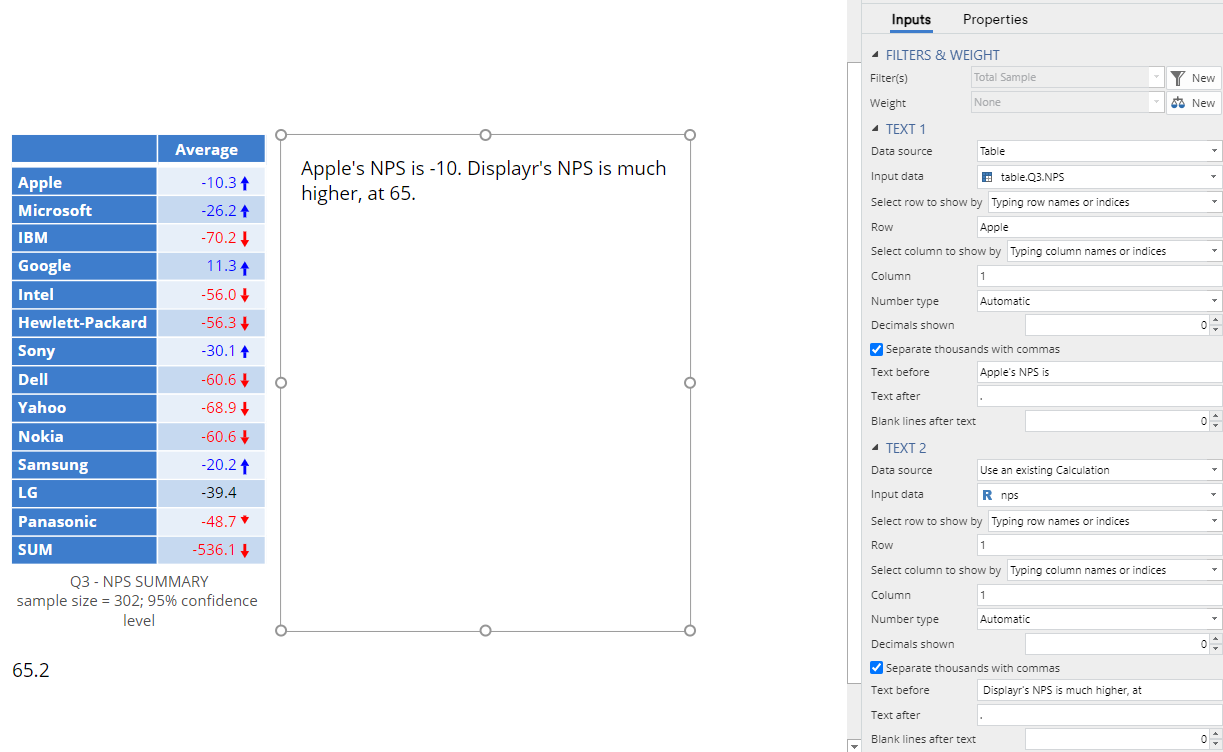This screenshot has width=1223, height=752.
Task: Collapse the FILTERS & WEIGHT section
Action: coord(873,55)
